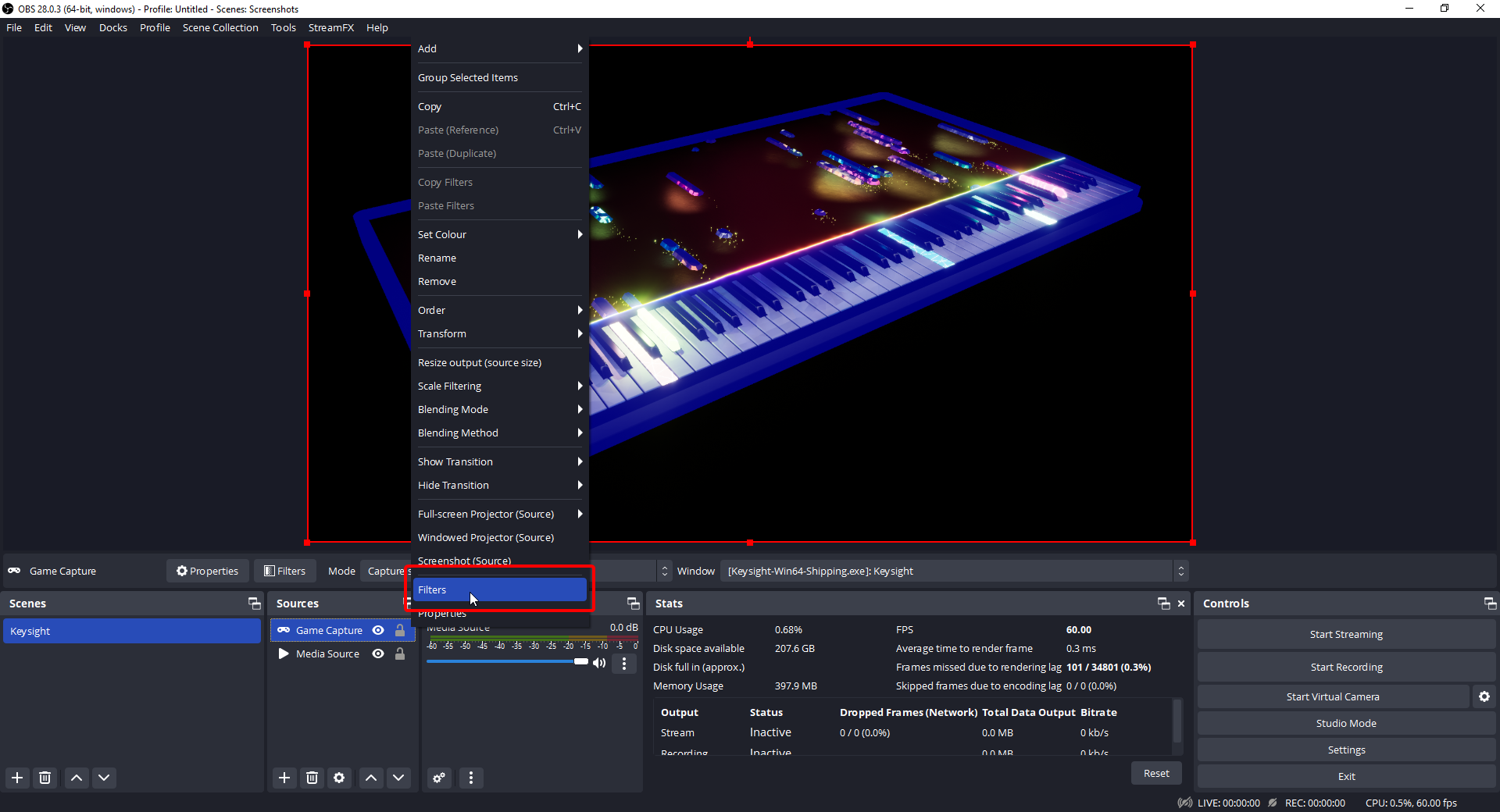1500x812 pixels.
Task: Expand the Transform submenu
Action: [x=500, y=333]
